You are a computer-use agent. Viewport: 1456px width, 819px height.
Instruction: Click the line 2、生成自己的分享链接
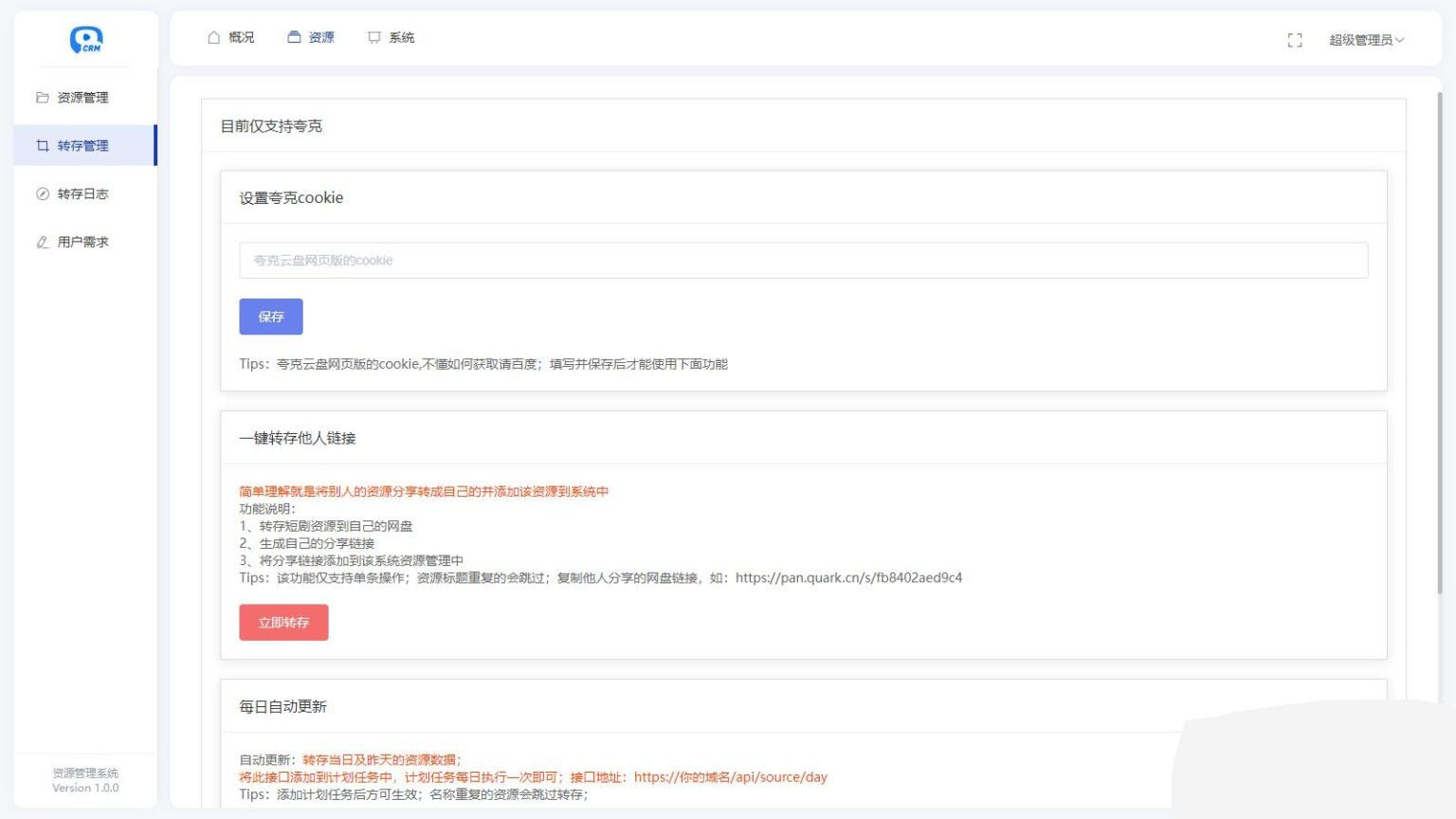pos(306,544)
